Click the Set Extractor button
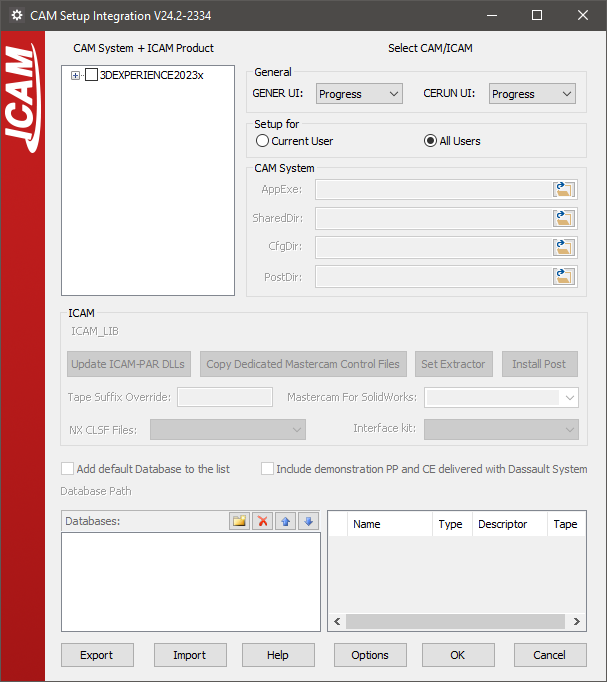The image size is (607, 682). coord(454,364)
